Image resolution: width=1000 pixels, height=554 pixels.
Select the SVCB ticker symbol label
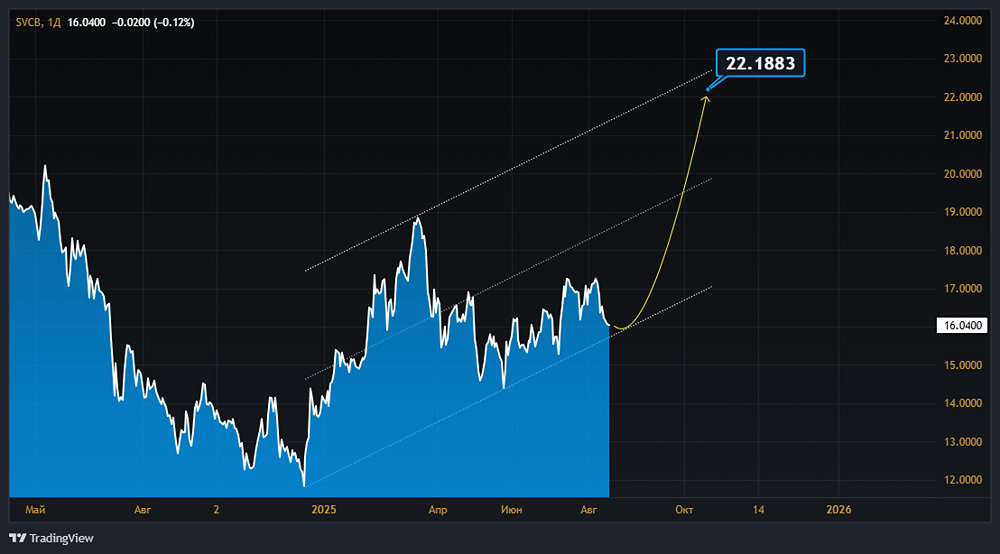click(x=28, y=22)
